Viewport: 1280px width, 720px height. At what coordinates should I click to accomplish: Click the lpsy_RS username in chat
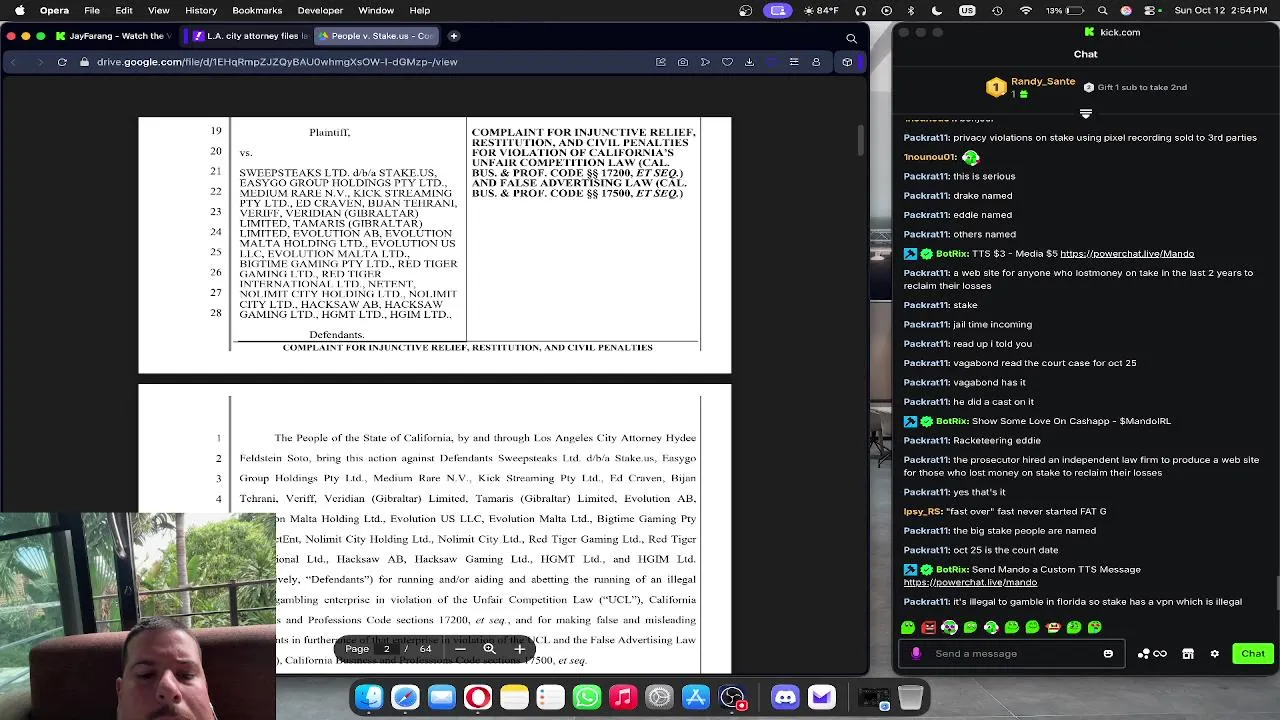coord(923,511)
